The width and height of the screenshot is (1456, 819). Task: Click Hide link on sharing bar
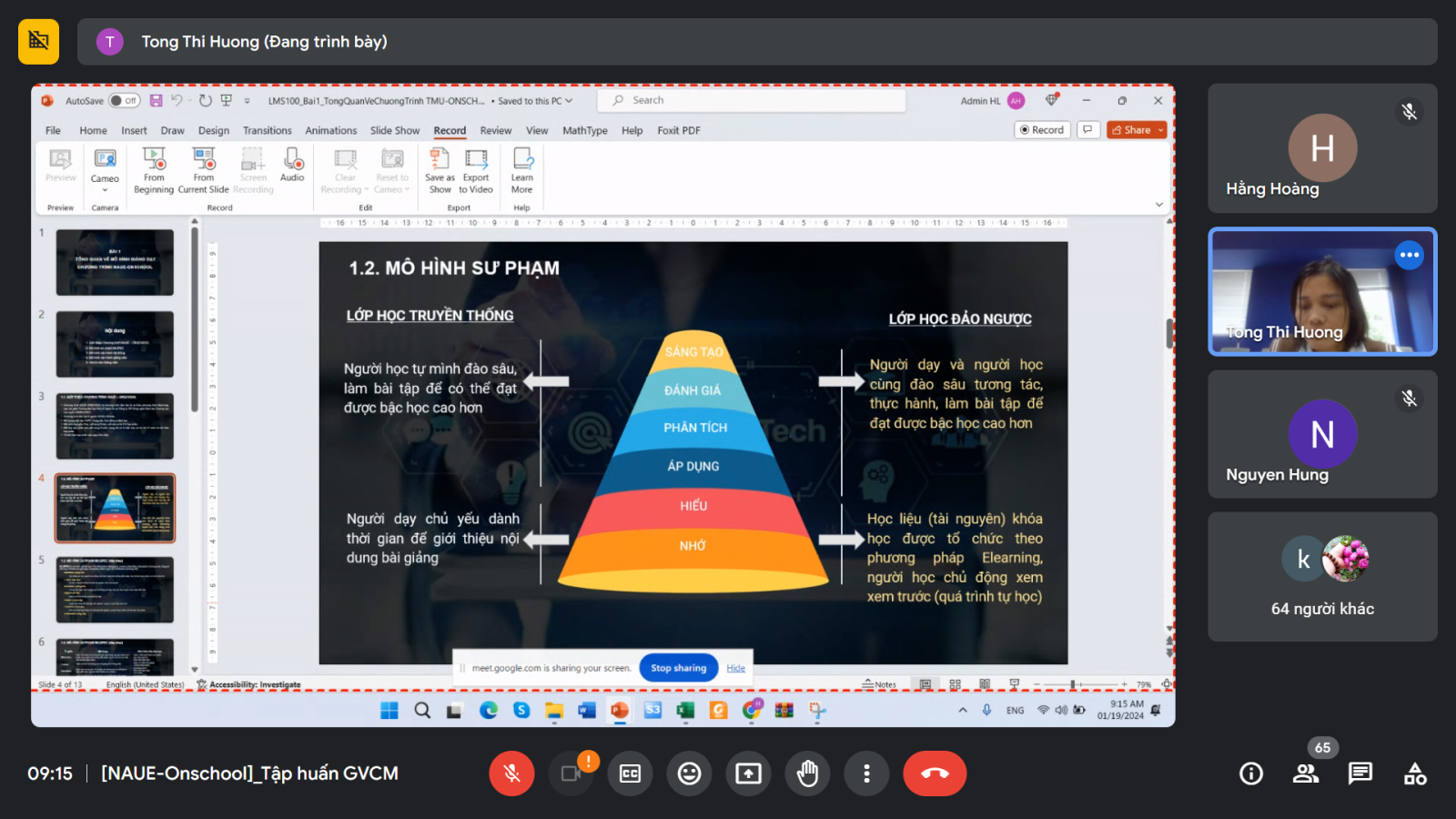tap(736, 668)
